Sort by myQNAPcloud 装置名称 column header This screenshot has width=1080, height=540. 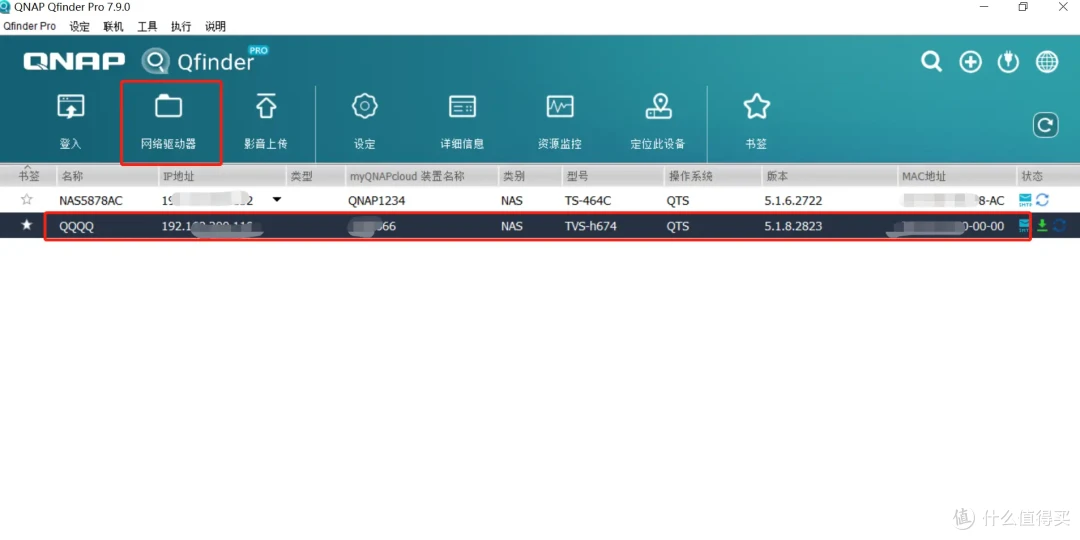tap(422, 176)
